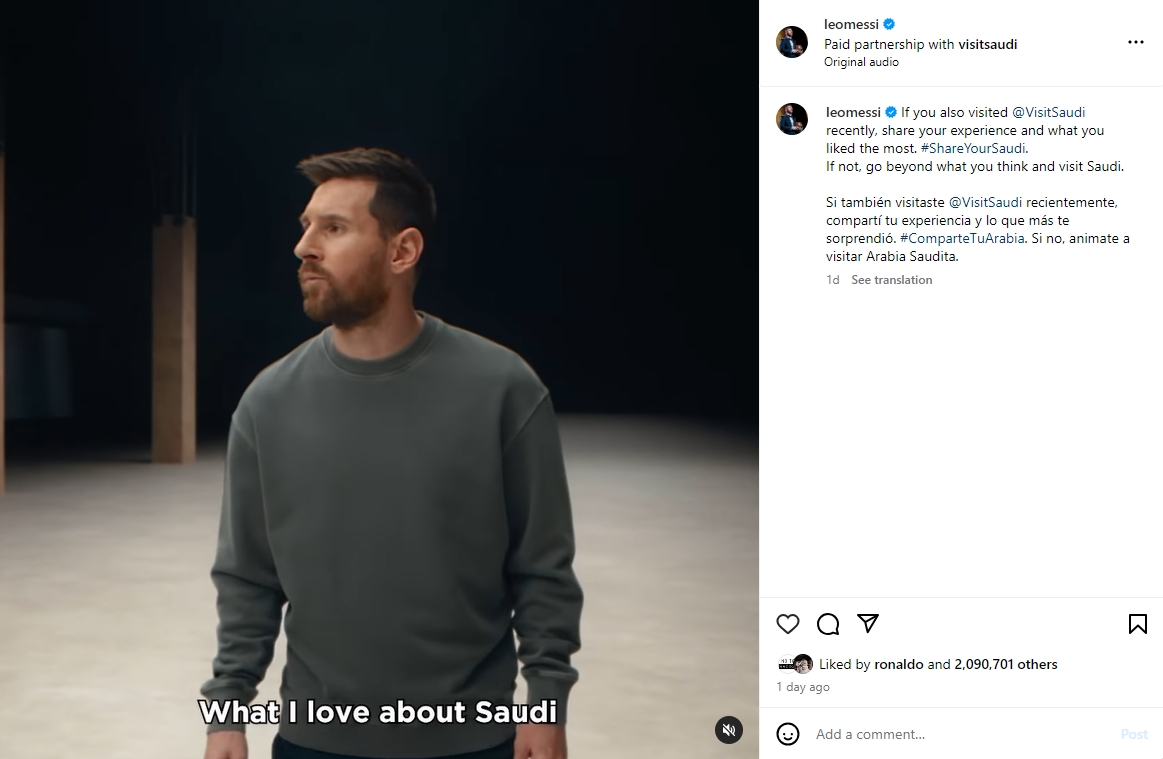
Task: Expand See translation for the caption
Action: point(891,280)
